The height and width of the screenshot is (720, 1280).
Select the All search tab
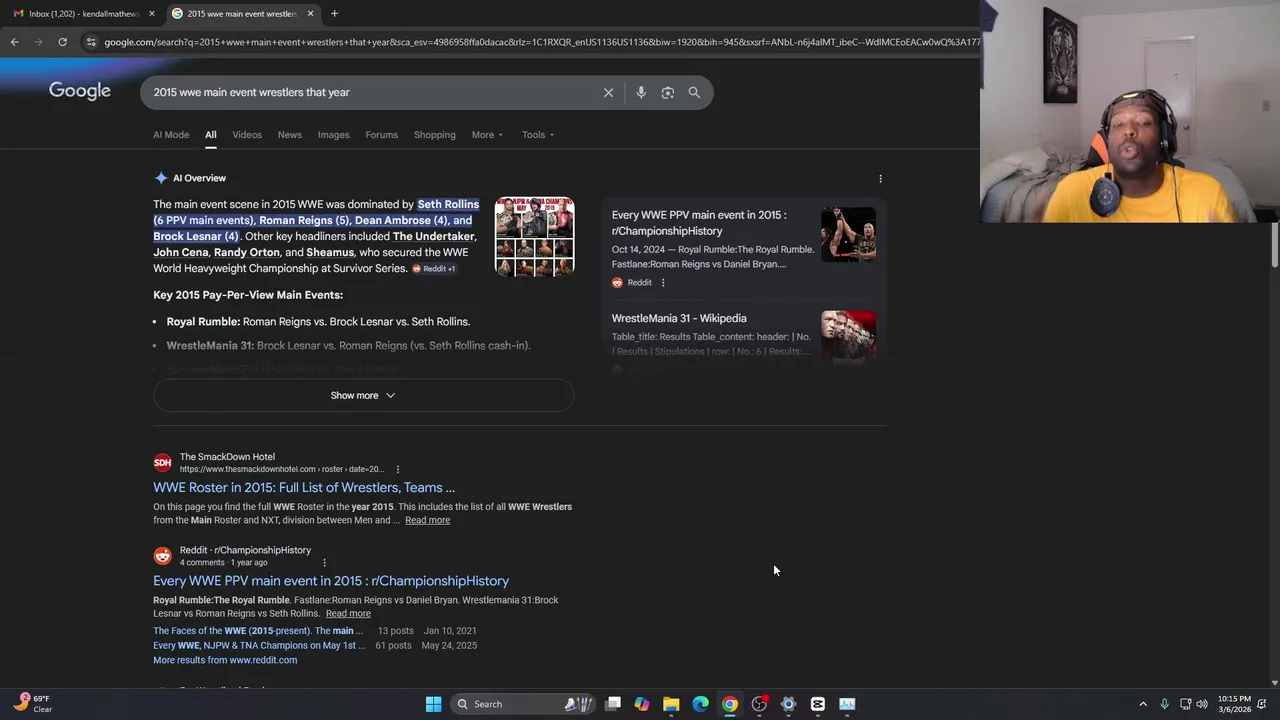click(211, 135)
